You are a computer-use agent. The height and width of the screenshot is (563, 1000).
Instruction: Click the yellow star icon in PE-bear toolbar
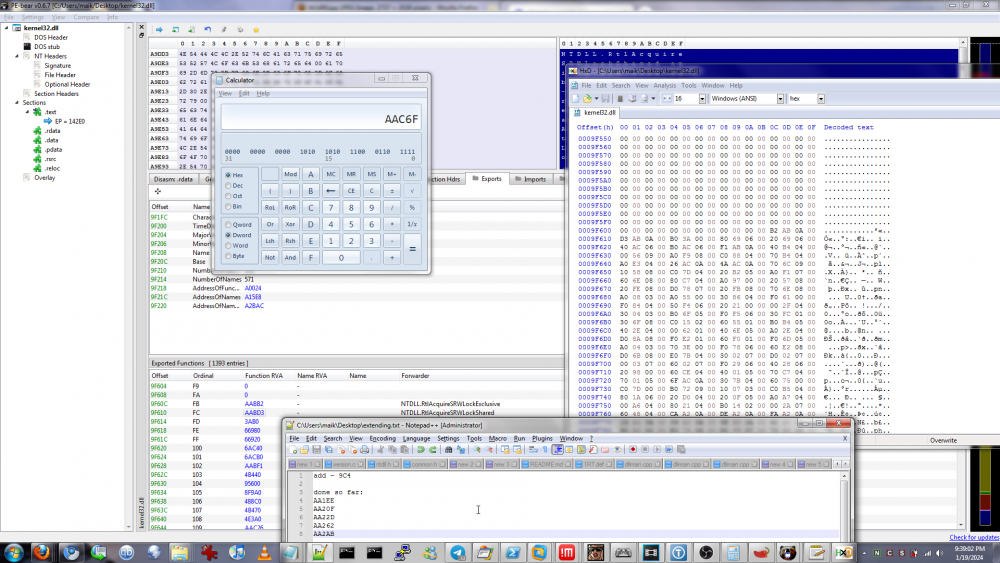(256, 29)
